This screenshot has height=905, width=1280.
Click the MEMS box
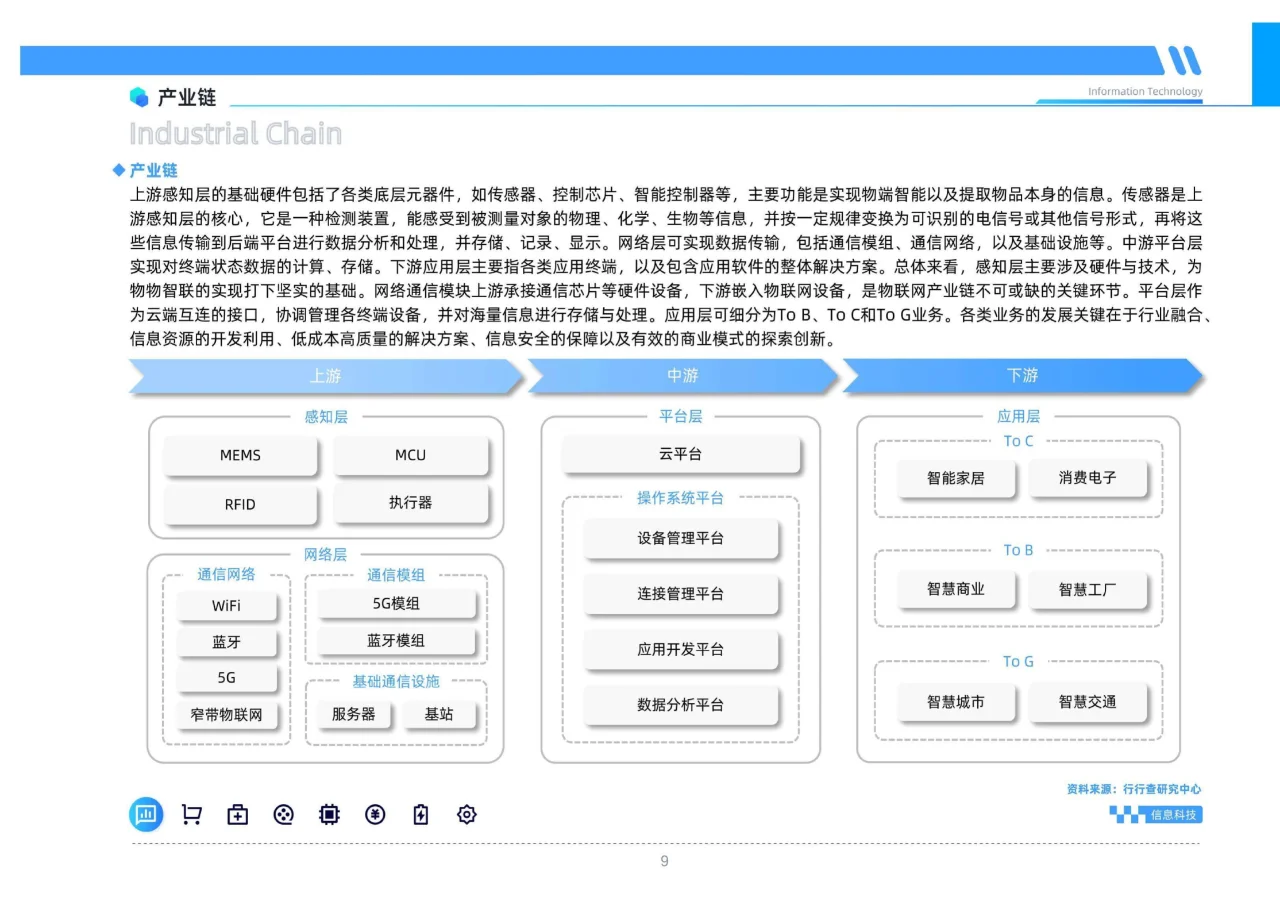[240, 456]
